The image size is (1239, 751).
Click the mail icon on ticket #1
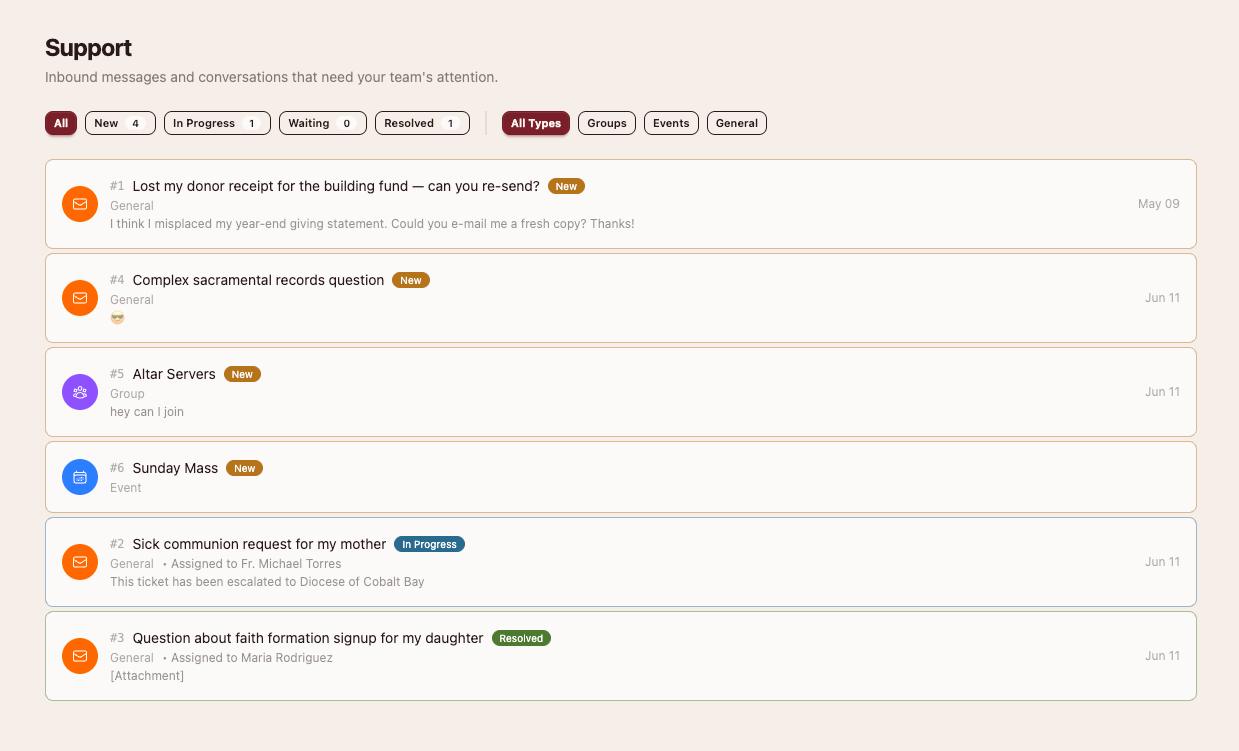click(80, 204)
